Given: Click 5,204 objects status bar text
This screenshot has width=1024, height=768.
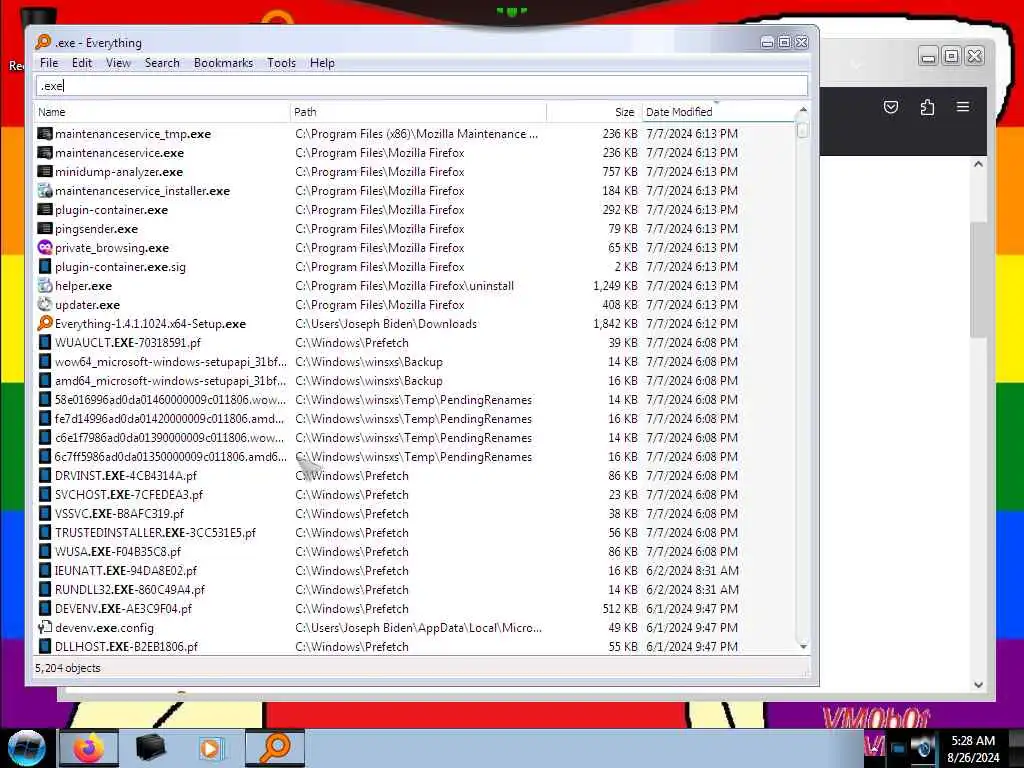Looking at the screenshot, I should pos(68,668).
